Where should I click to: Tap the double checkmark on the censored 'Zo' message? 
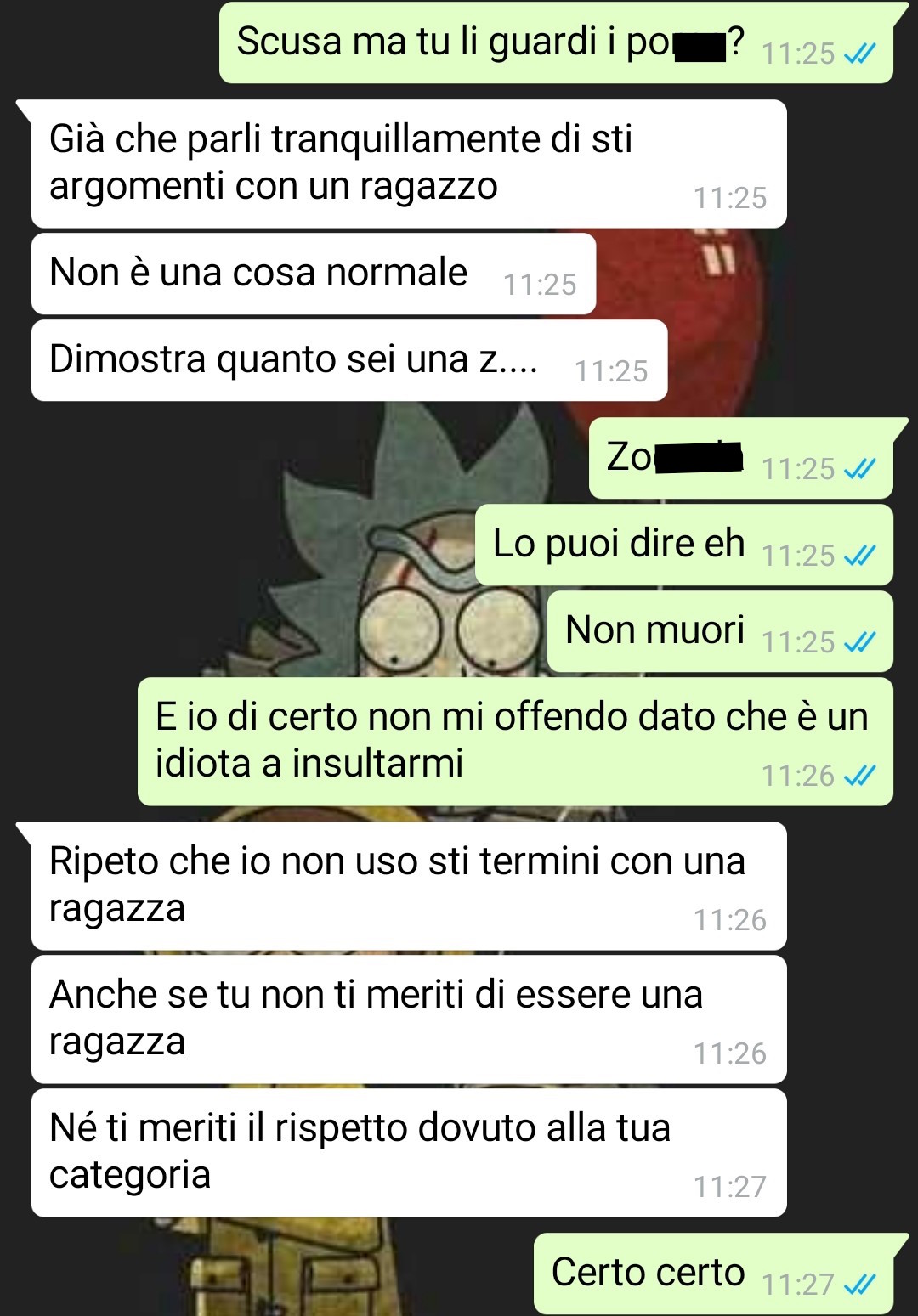coord(859,469)
